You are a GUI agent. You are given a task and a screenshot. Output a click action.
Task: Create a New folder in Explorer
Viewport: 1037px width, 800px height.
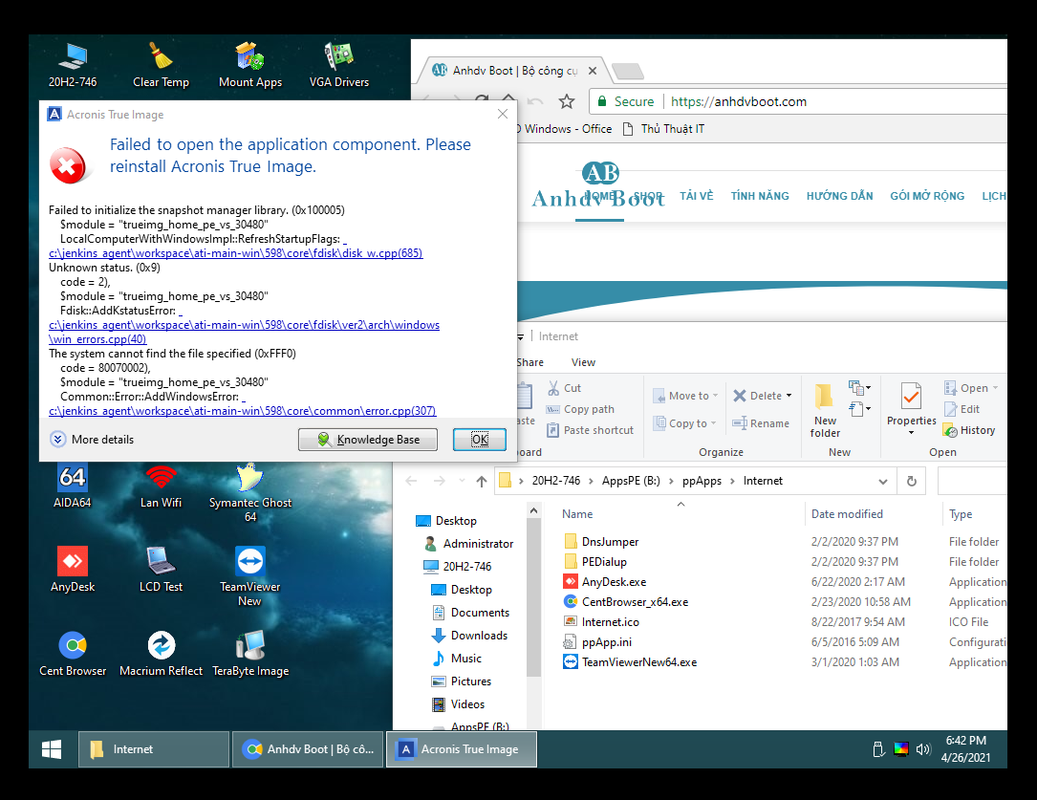[x=825, y=411]
